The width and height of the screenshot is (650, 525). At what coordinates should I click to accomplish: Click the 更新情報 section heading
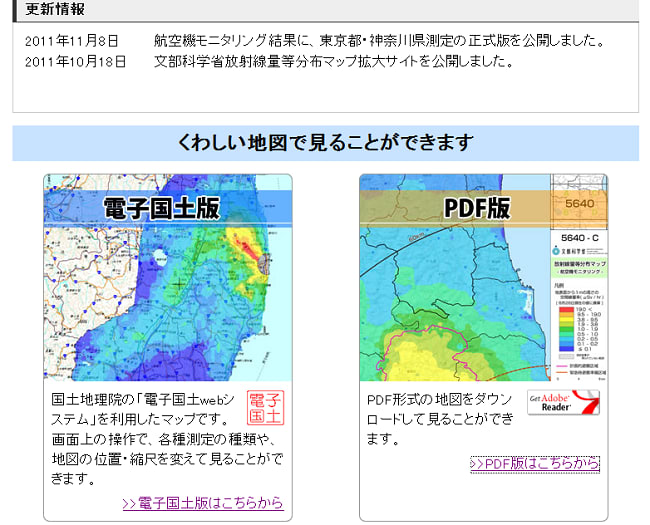pyautogui.click(x=55, y=9)
